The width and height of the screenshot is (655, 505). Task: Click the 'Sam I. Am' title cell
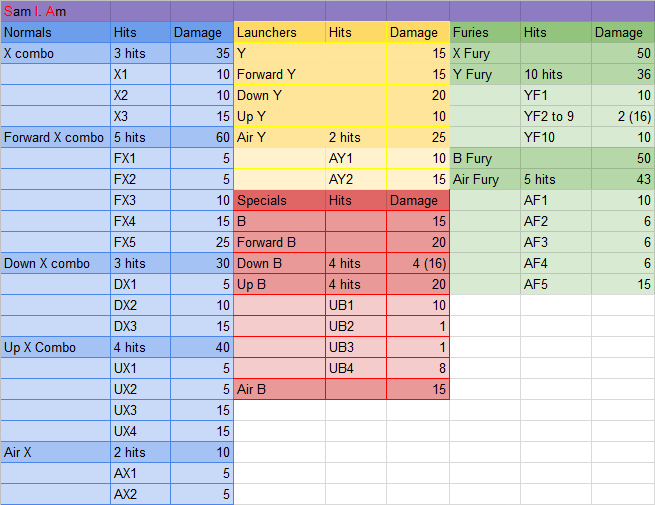tap(36, 11)
